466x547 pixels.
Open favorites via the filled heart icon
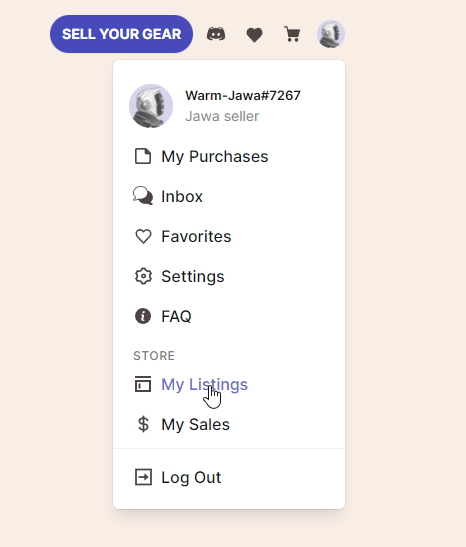[254, 35]
